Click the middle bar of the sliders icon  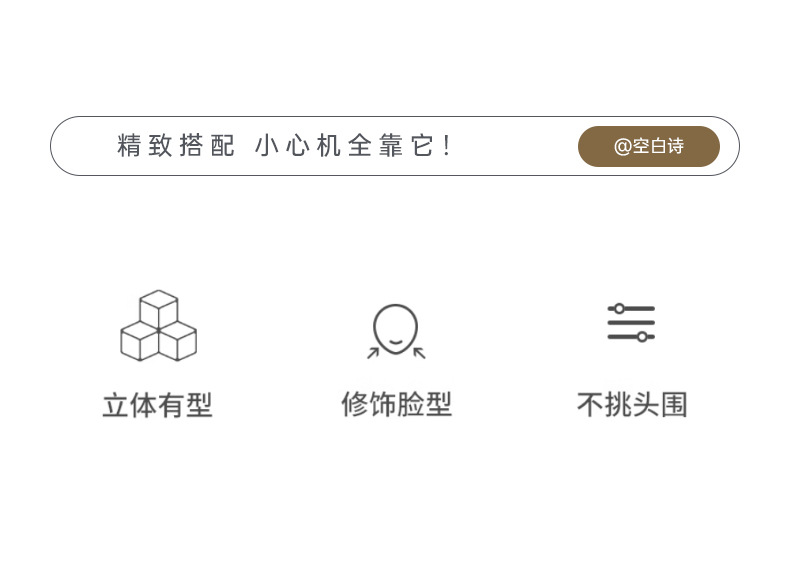pos(631,323)
